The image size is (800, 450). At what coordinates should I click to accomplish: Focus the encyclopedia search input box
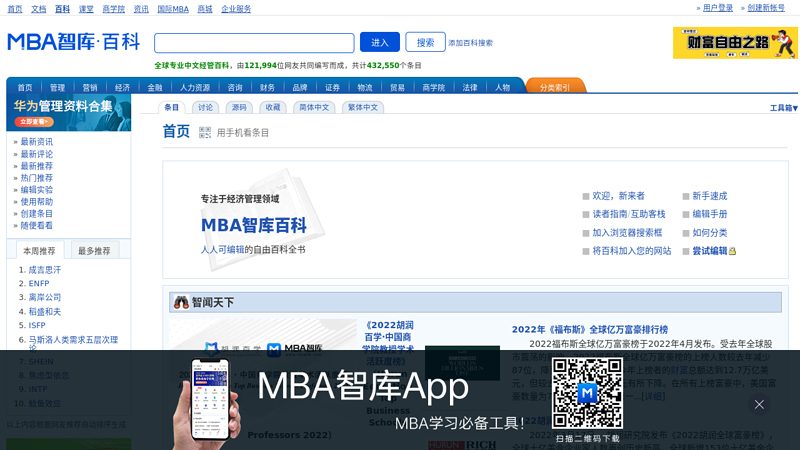tap(254, 43)
